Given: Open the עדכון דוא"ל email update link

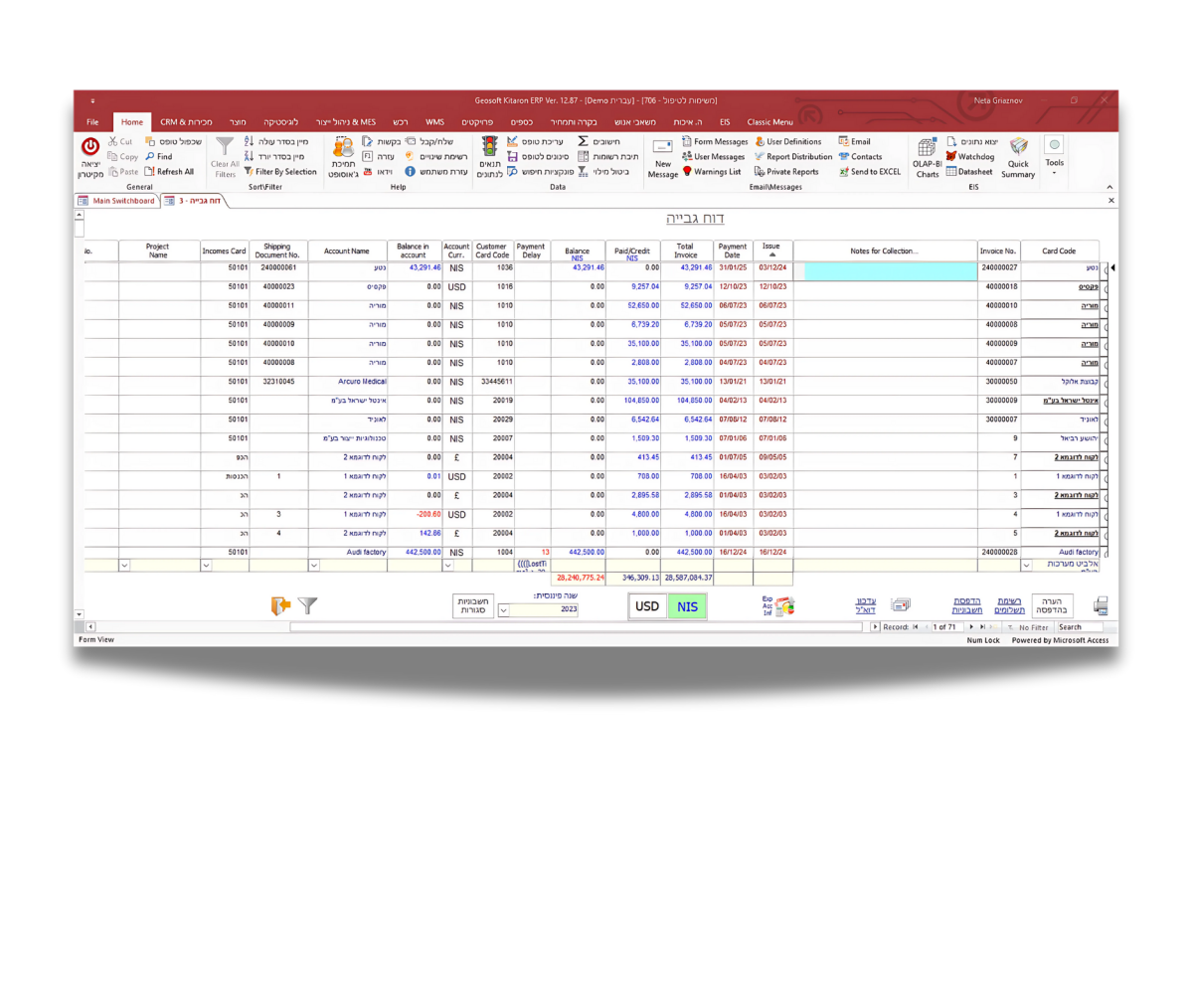Looking at the screenshot, I should pos(866,605).
